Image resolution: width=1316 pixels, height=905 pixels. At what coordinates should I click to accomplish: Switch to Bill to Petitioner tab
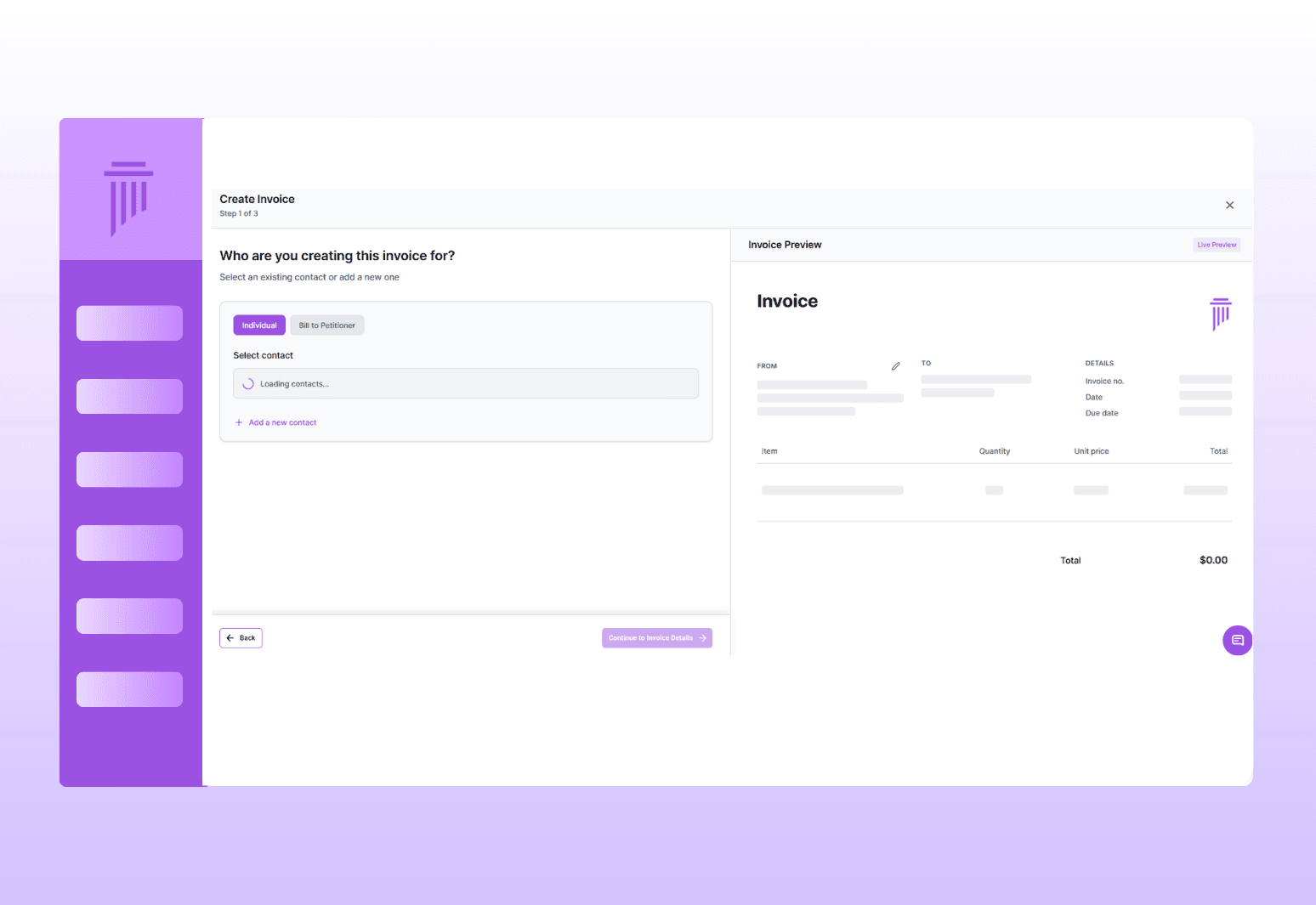(x=327, y=325)
